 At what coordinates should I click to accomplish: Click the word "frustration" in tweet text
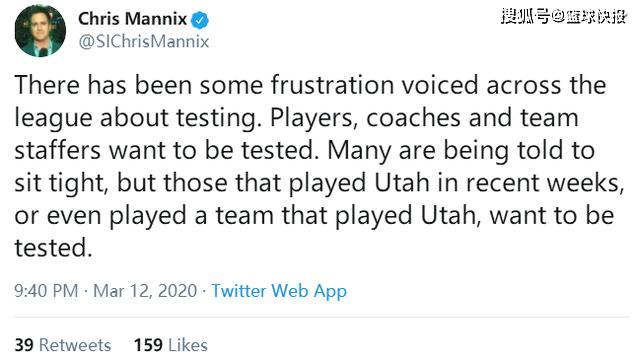(332, 85)
